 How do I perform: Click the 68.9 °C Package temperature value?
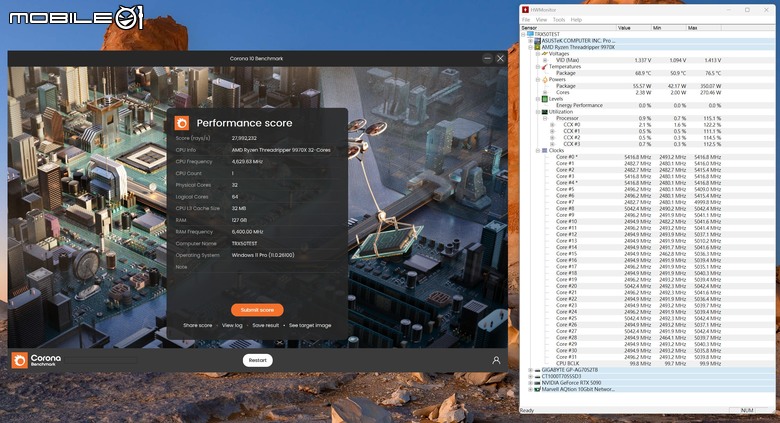tap(643, 73)
